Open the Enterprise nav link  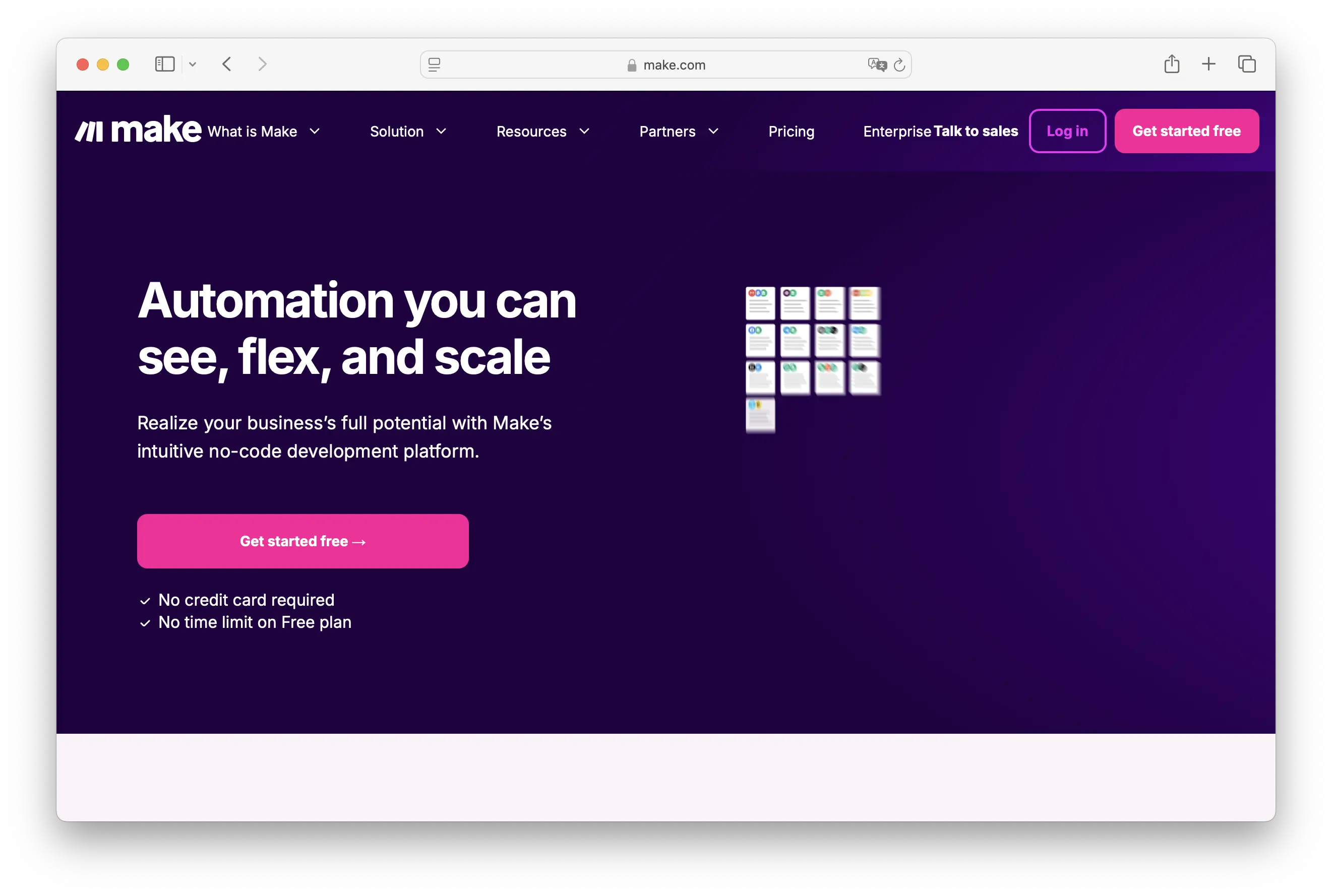coord(897,132)
